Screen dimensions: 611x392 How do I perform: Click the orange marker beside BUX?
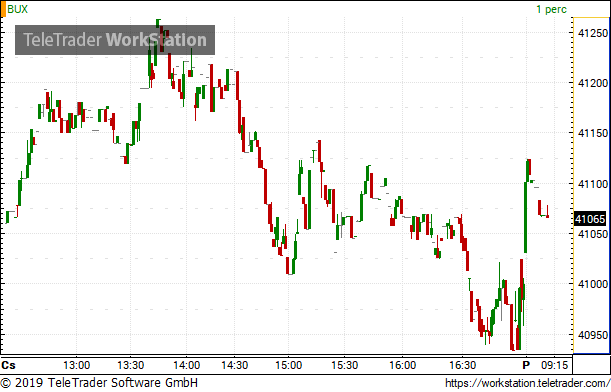3,9
